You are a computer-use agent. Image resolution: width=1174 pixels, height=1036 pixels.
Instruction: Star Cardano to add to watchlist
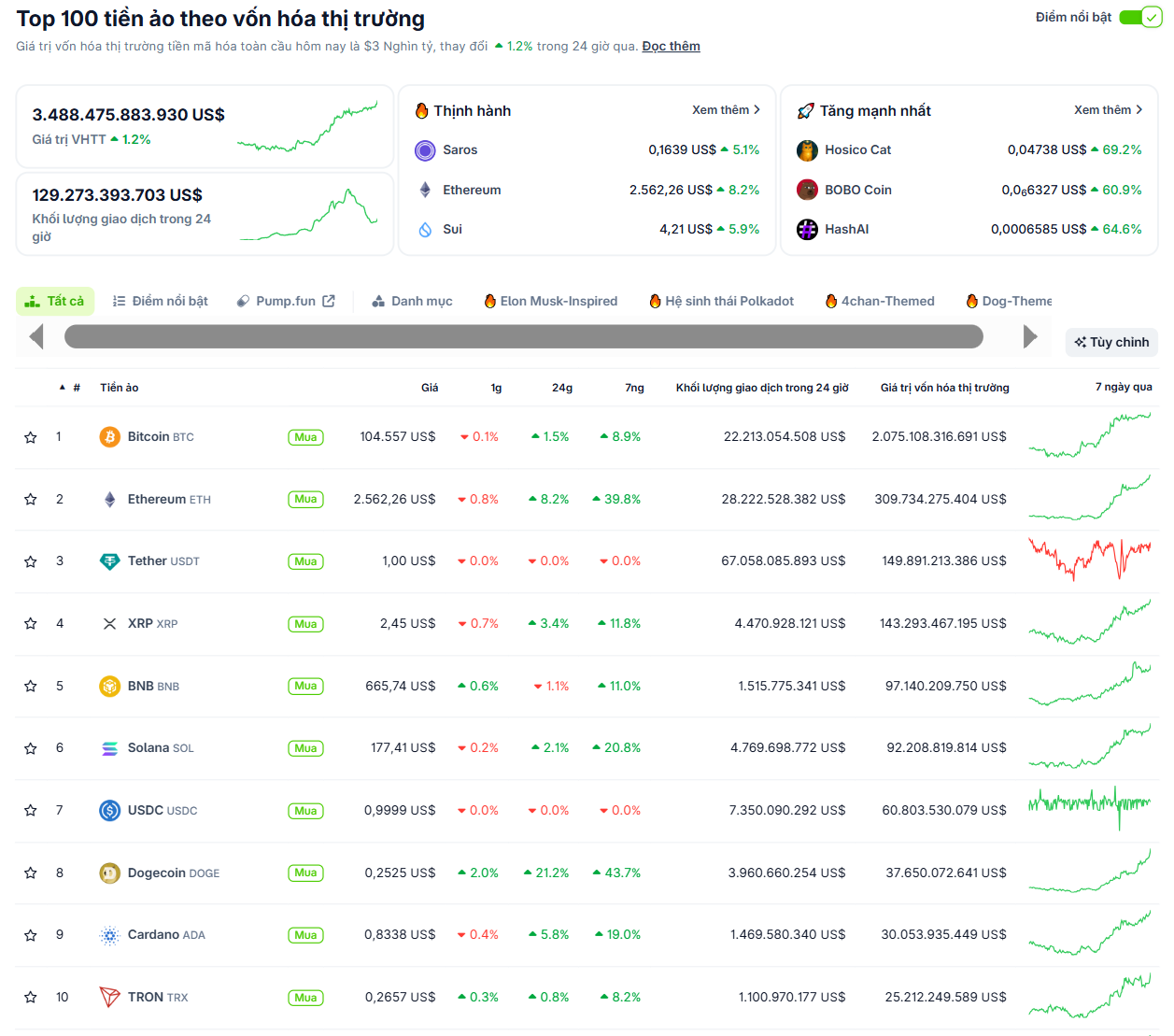(31, 935)
